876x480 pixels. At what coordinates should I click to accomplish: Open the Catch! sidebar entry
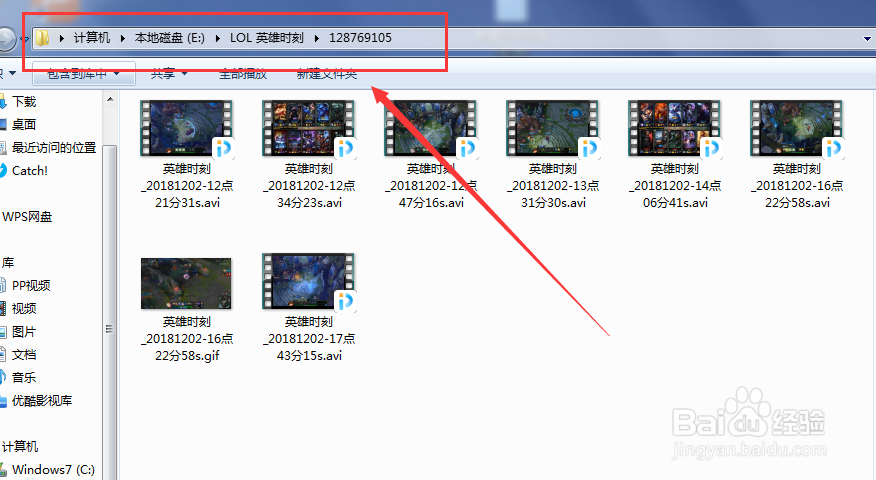click(30, 170)
